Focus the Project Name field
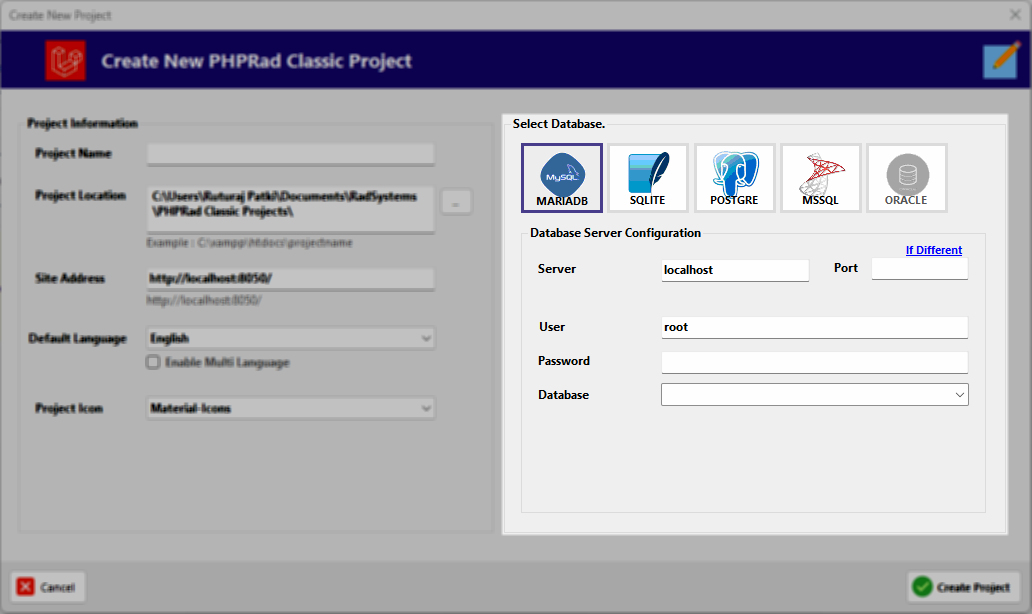 click(x=290, y=154)
